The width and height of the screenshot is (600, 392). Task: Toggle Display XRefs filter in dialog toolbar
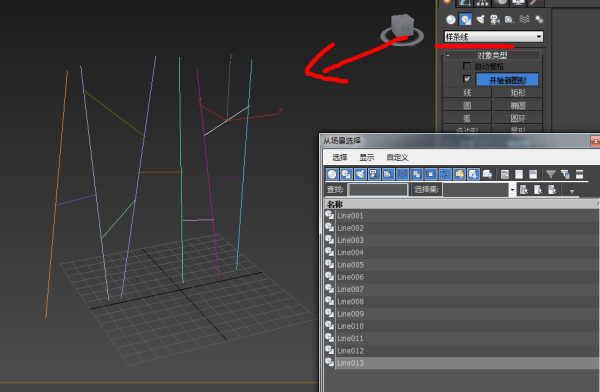(431, 175)
